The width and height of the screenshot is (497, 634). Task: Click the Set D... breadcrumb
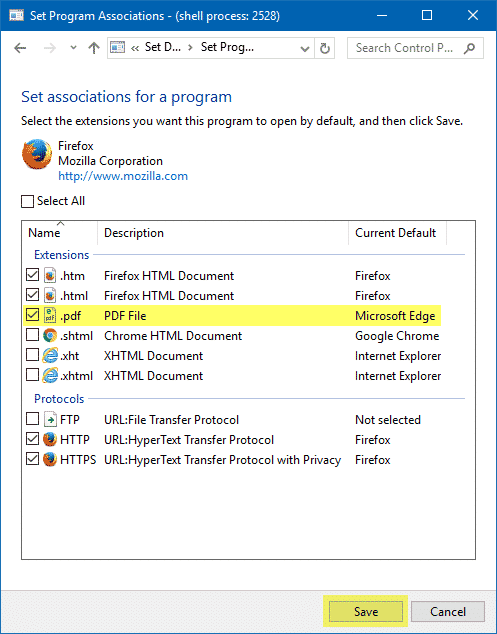click(x=163, y=47)
